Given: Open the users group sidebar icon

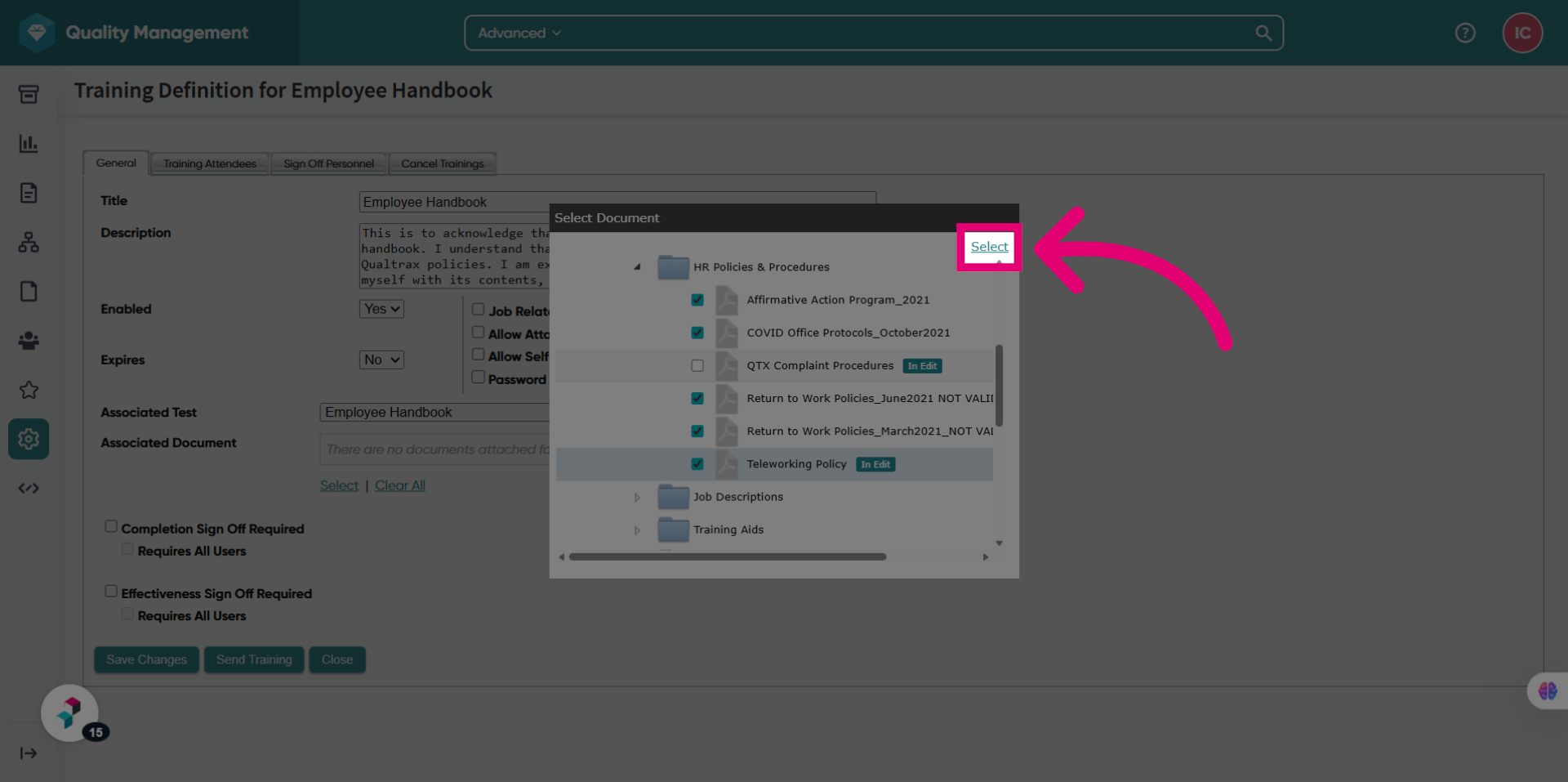Looking at the screenshot, I should point(29,341).
